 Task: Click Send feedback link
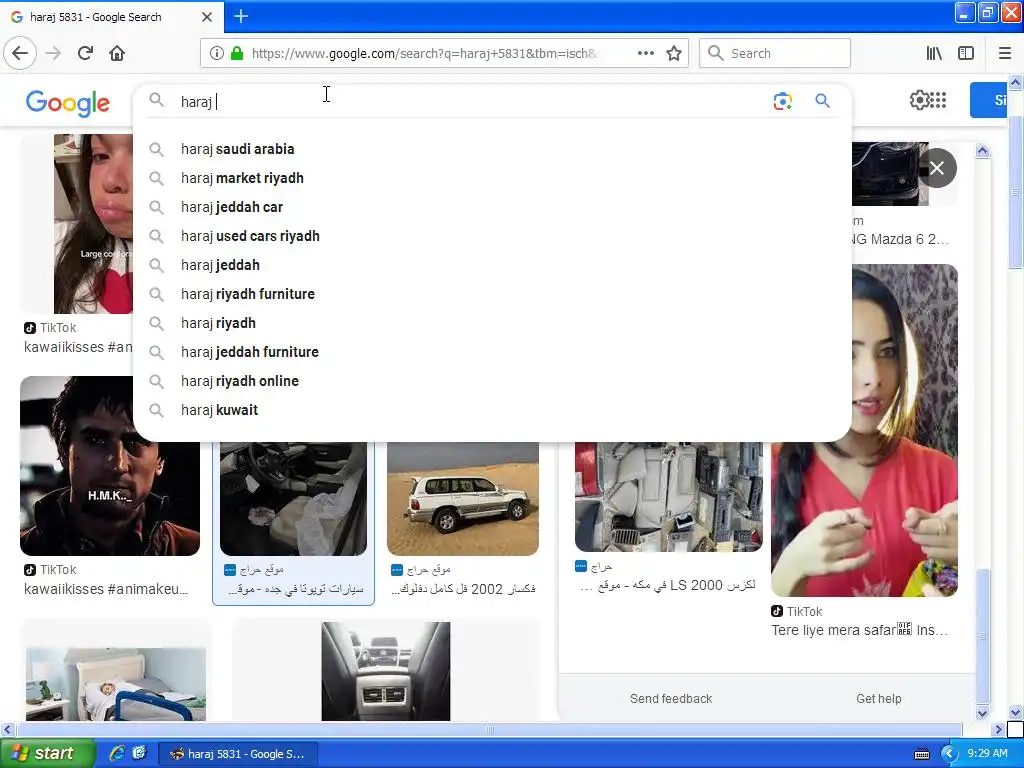click(671, 698)
